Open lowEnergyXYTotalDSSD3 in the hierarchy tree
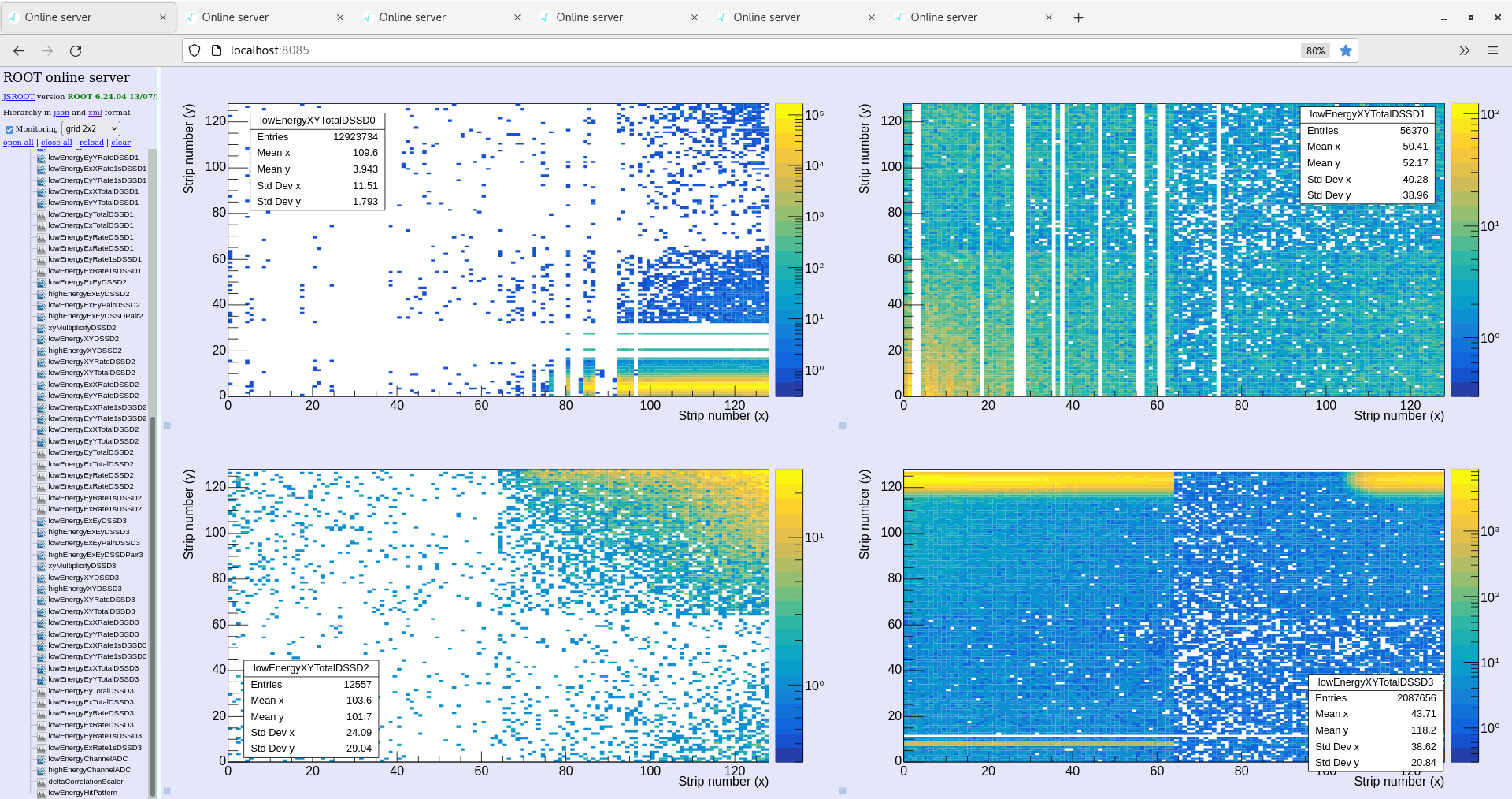 coord(91,611)
